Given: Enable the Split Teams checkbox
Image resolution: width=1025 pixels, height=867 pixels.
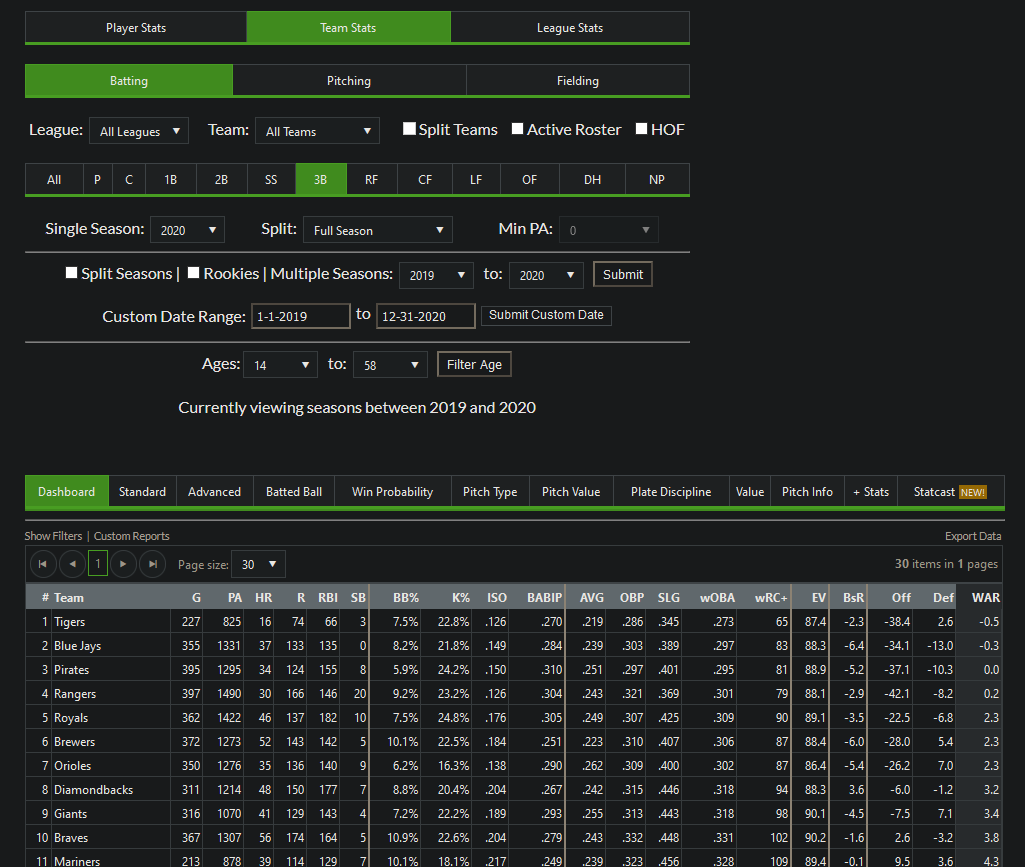Looking at the screenshot, I should (409, 129).
